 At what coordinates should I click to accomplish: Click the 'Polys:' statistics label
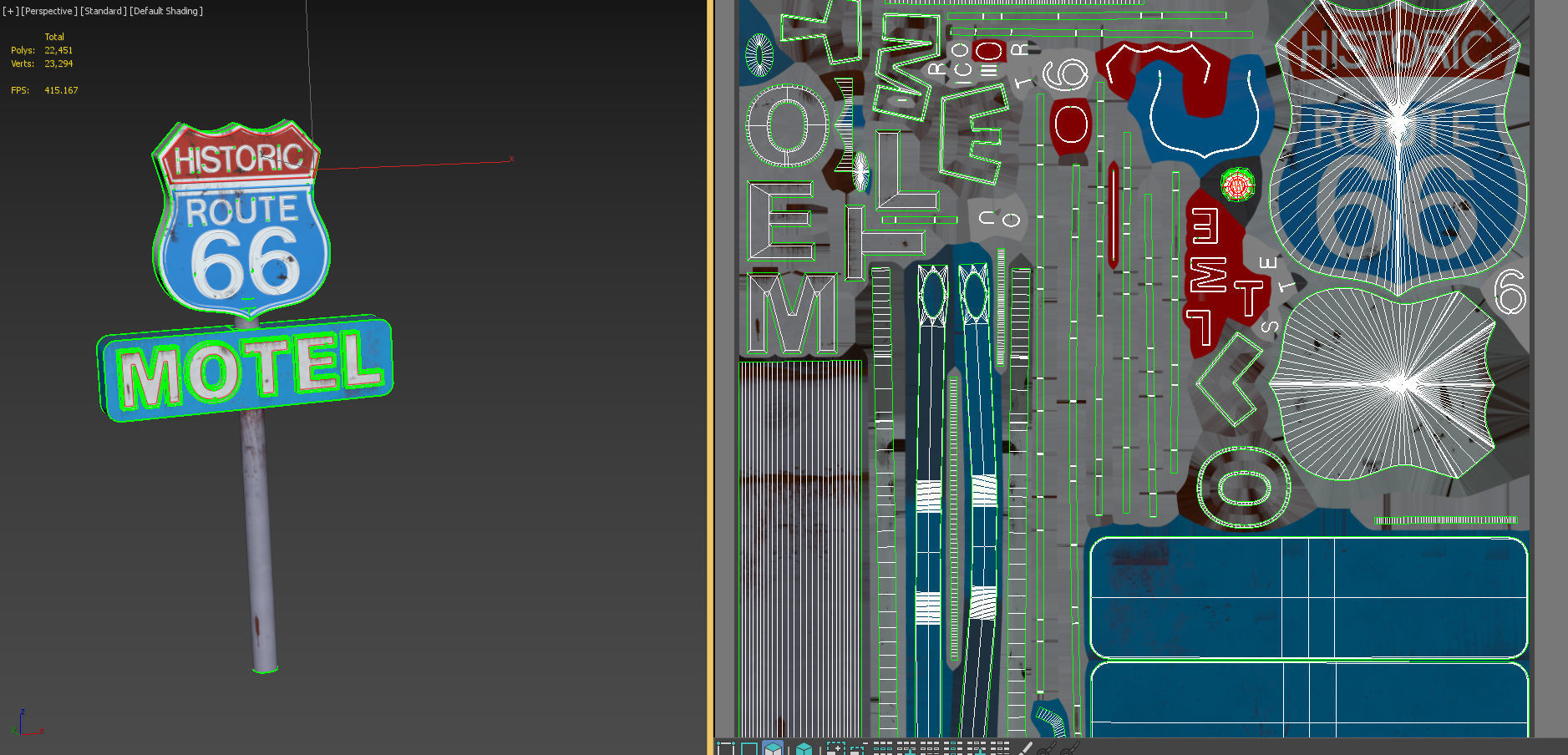[23, 50]
